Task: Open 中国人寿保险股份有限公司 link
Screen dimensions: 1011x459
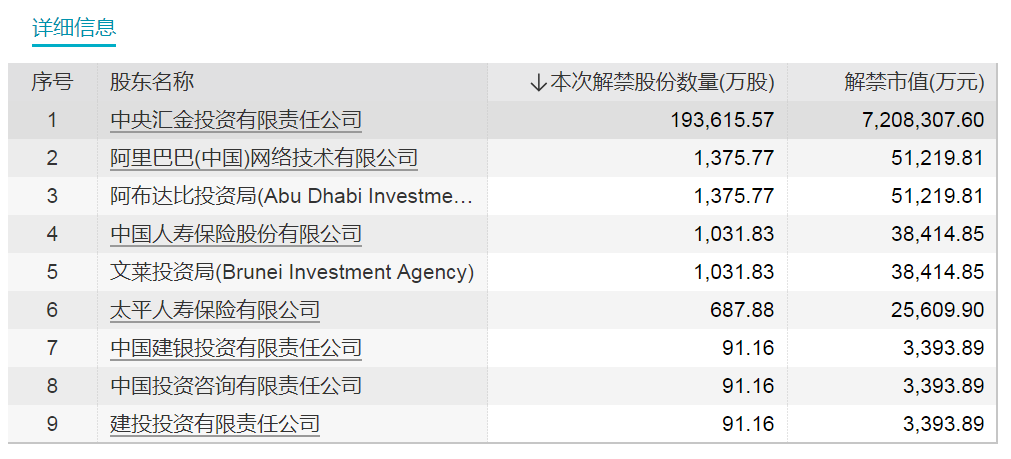Action: [236, 234]
